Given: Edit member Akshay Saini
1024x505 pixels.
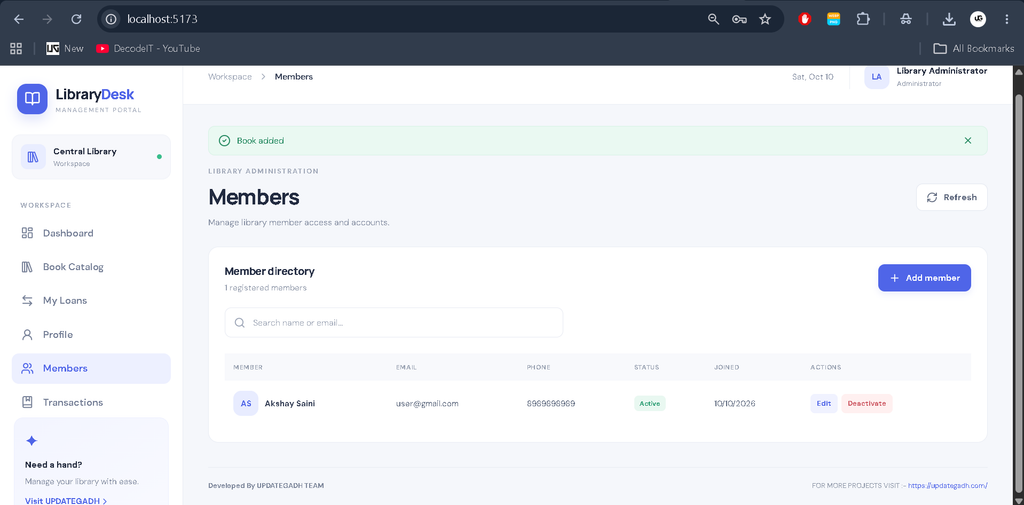Looking at the screenshot, I should tap(824, 404).
